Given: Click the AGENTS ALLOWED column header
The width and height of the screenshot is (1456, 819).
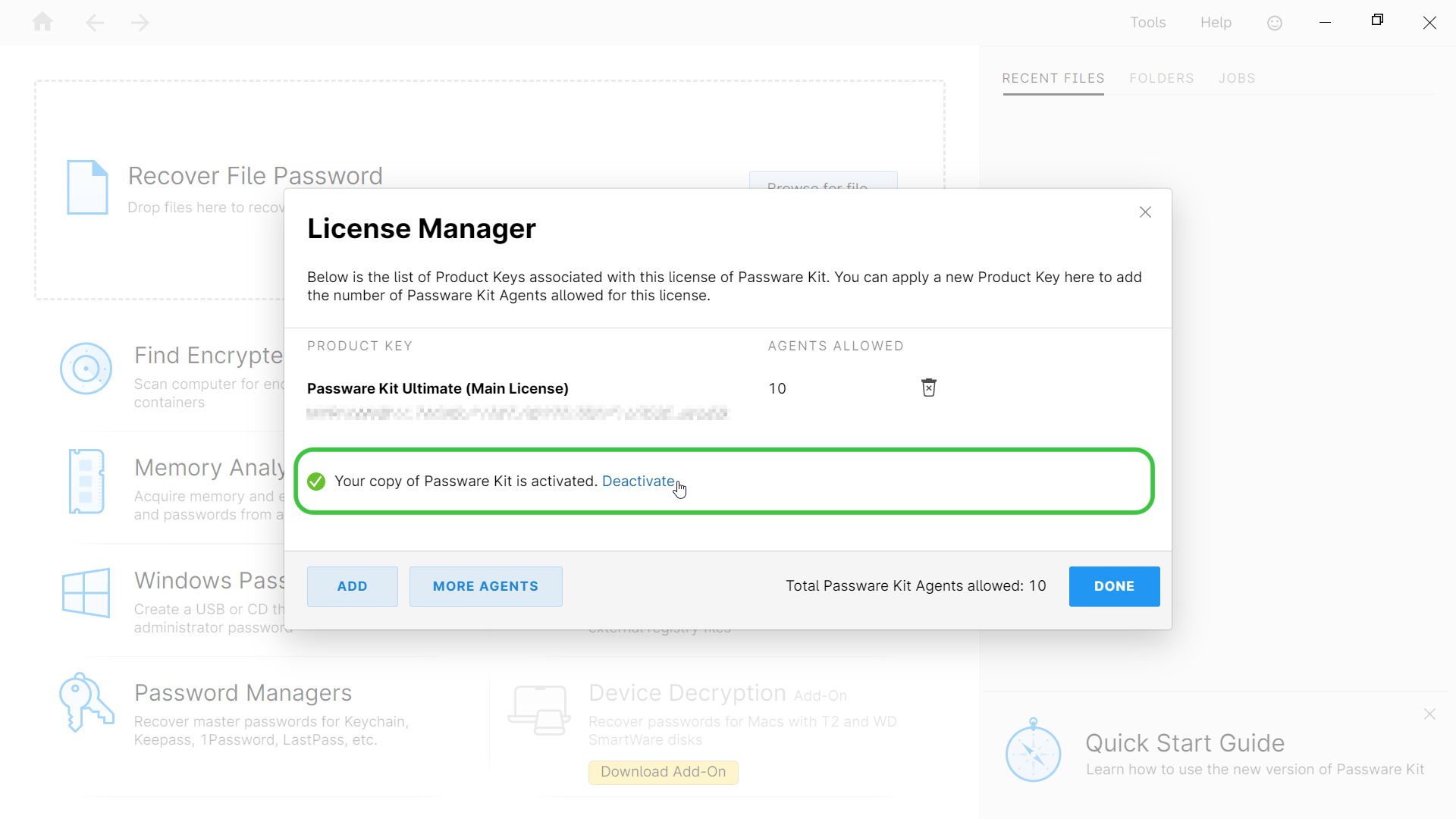Looking at the screenshot, I should click(x=836, y=346).
